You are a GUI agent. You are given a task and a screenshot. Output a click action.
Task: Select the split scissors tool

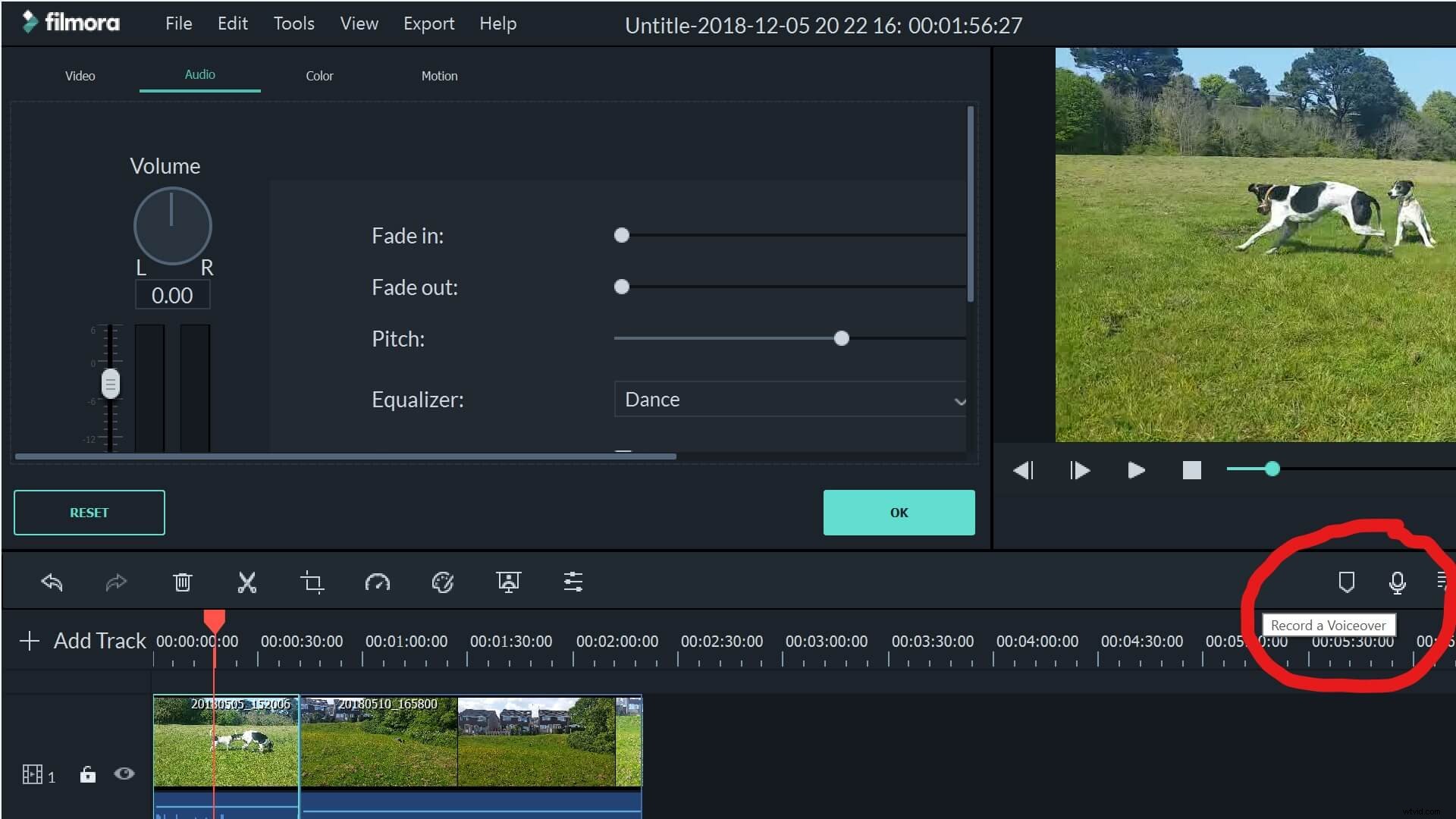point(246,582)
